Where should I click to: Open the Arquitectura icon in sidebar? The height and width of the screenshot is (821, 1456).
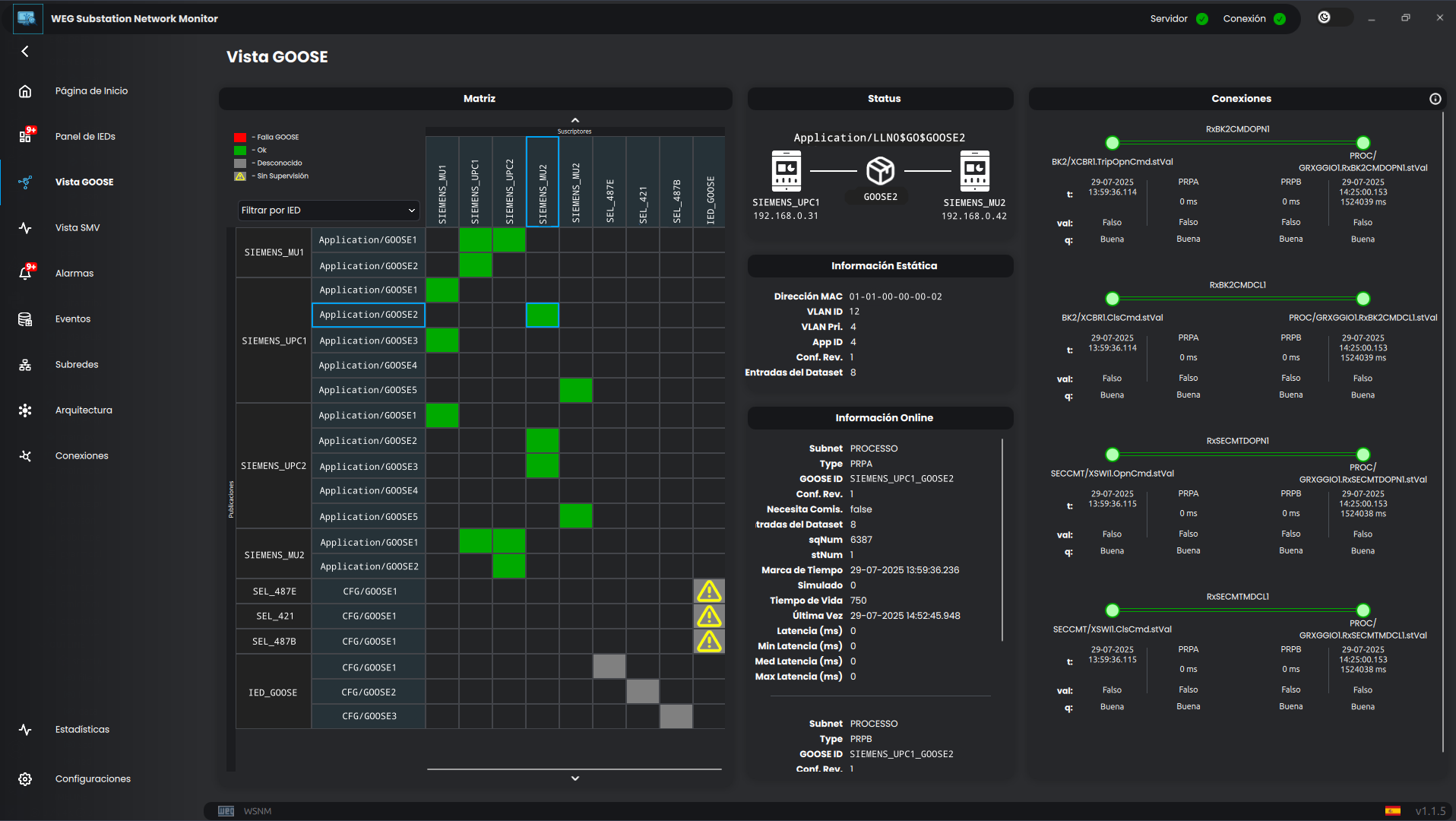click(25, 410)
